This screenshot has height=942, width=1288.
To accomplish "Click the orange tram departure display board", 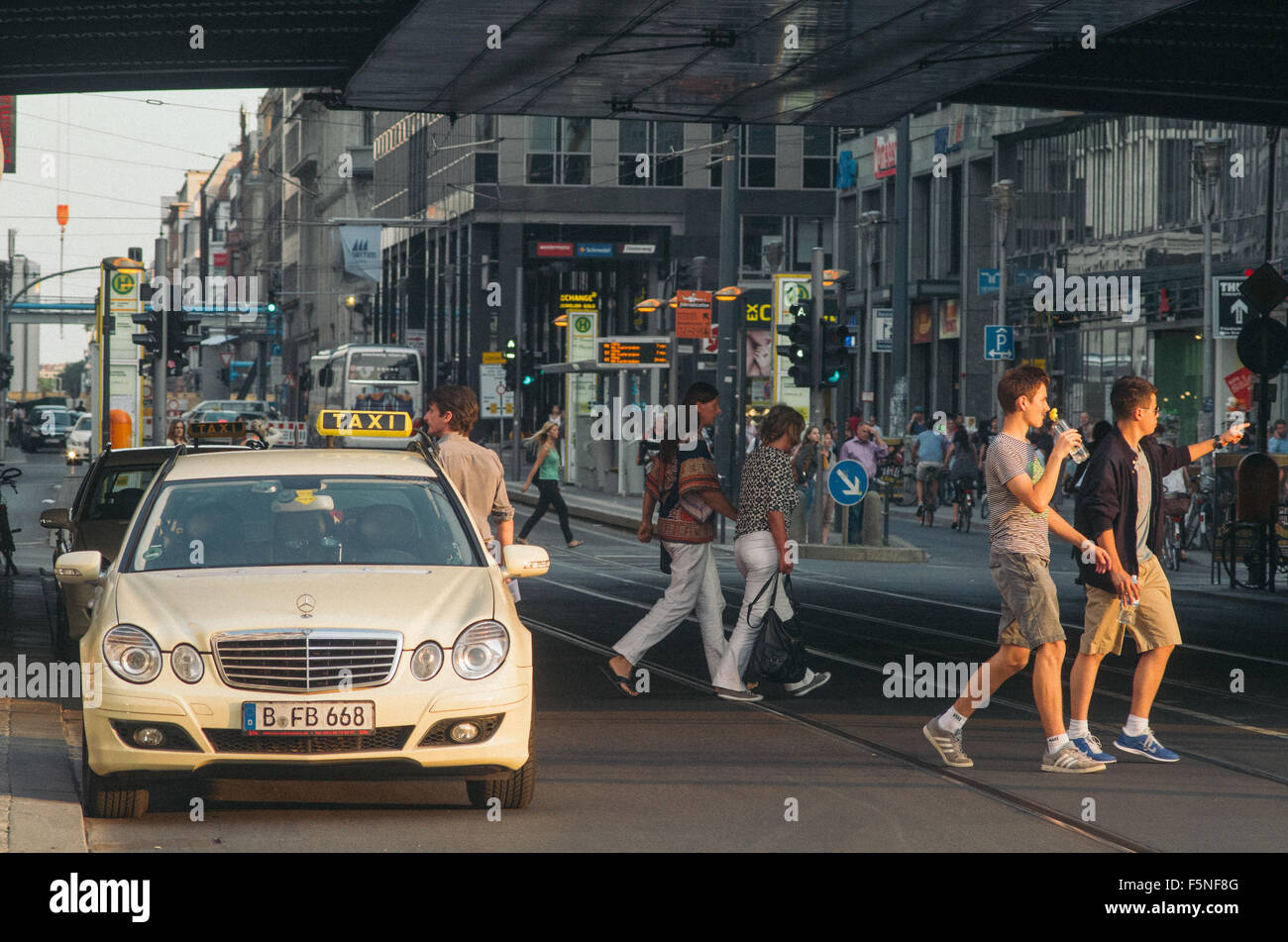I will tap(633, 352).
